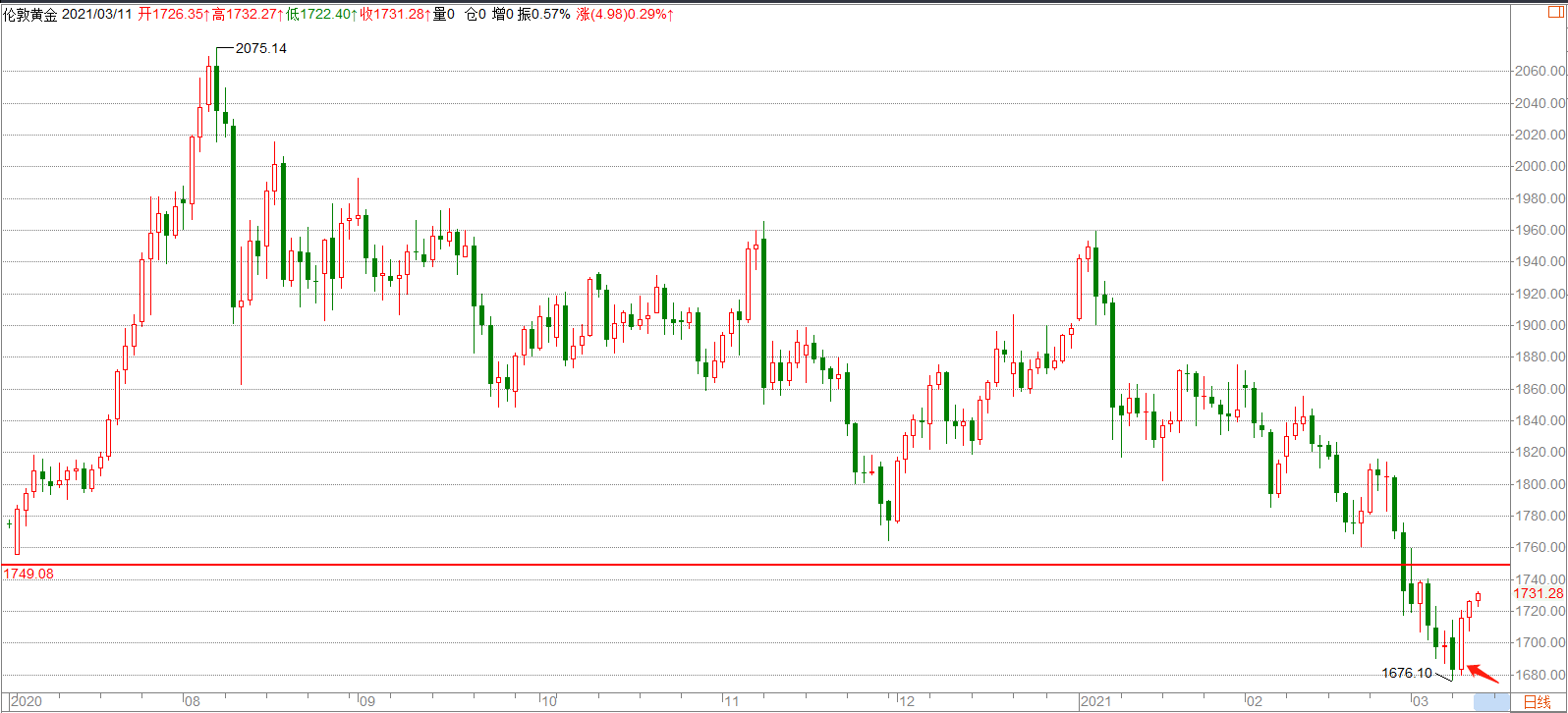Click the 1749.08 red line label
Screen dimensions: 1568x713
coord(28,574)
